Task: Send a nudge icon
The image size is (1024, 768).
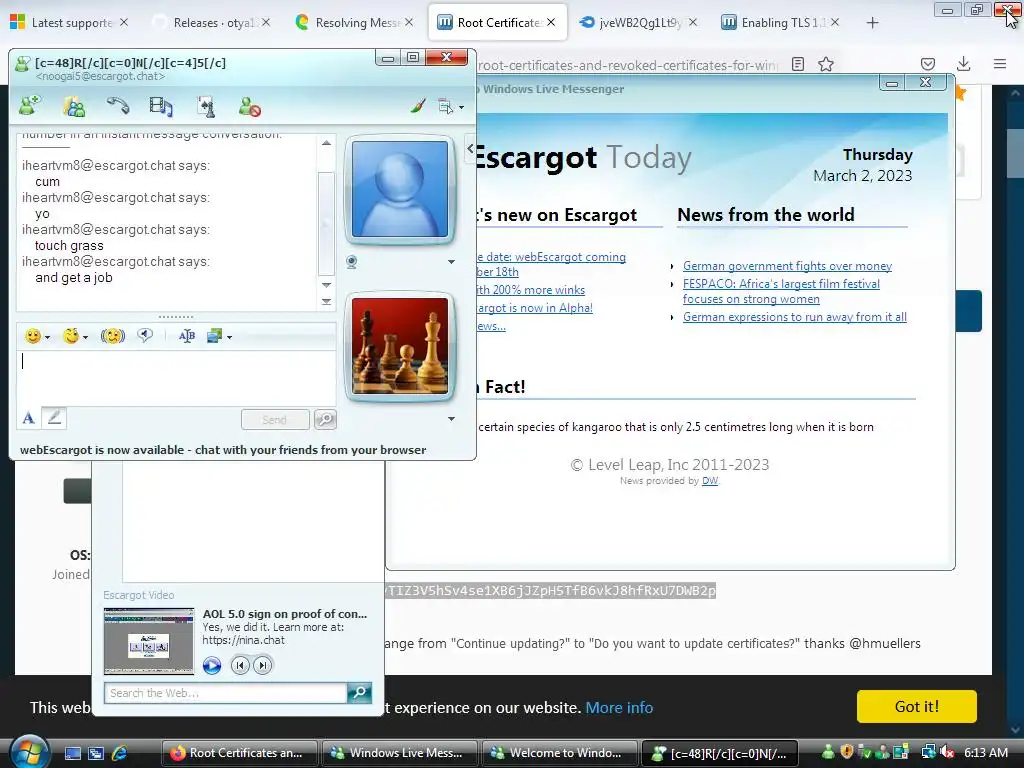Action: (112, 336)
